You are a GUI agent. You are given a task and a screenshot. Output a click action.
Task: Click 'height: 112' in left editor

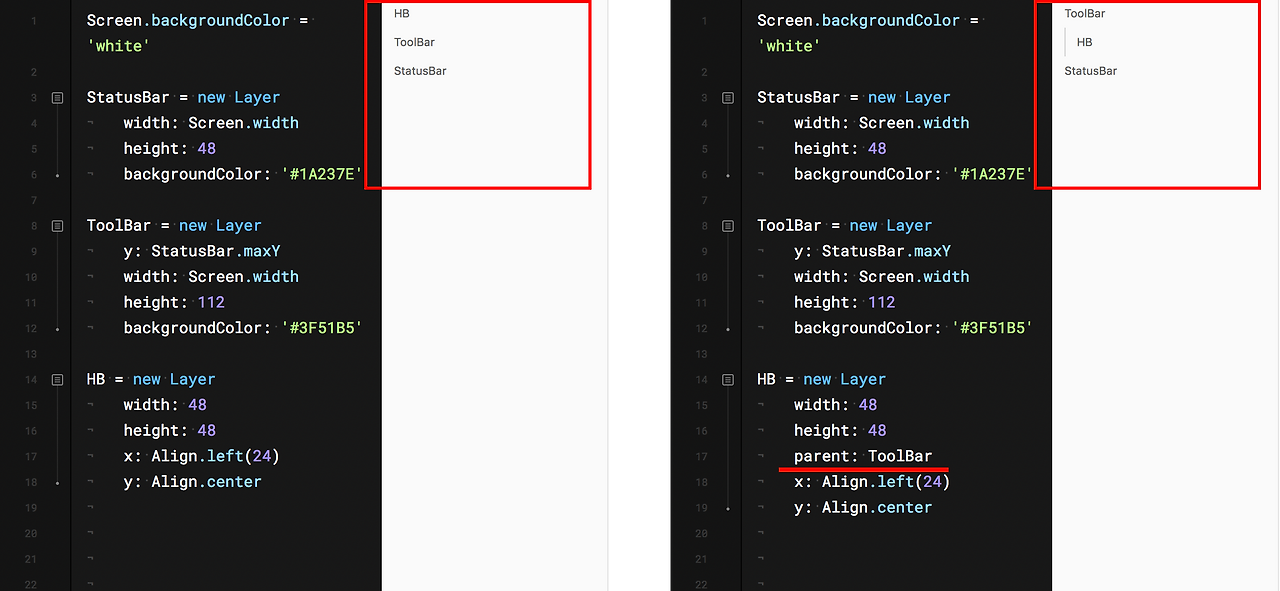tap(175, 302)
